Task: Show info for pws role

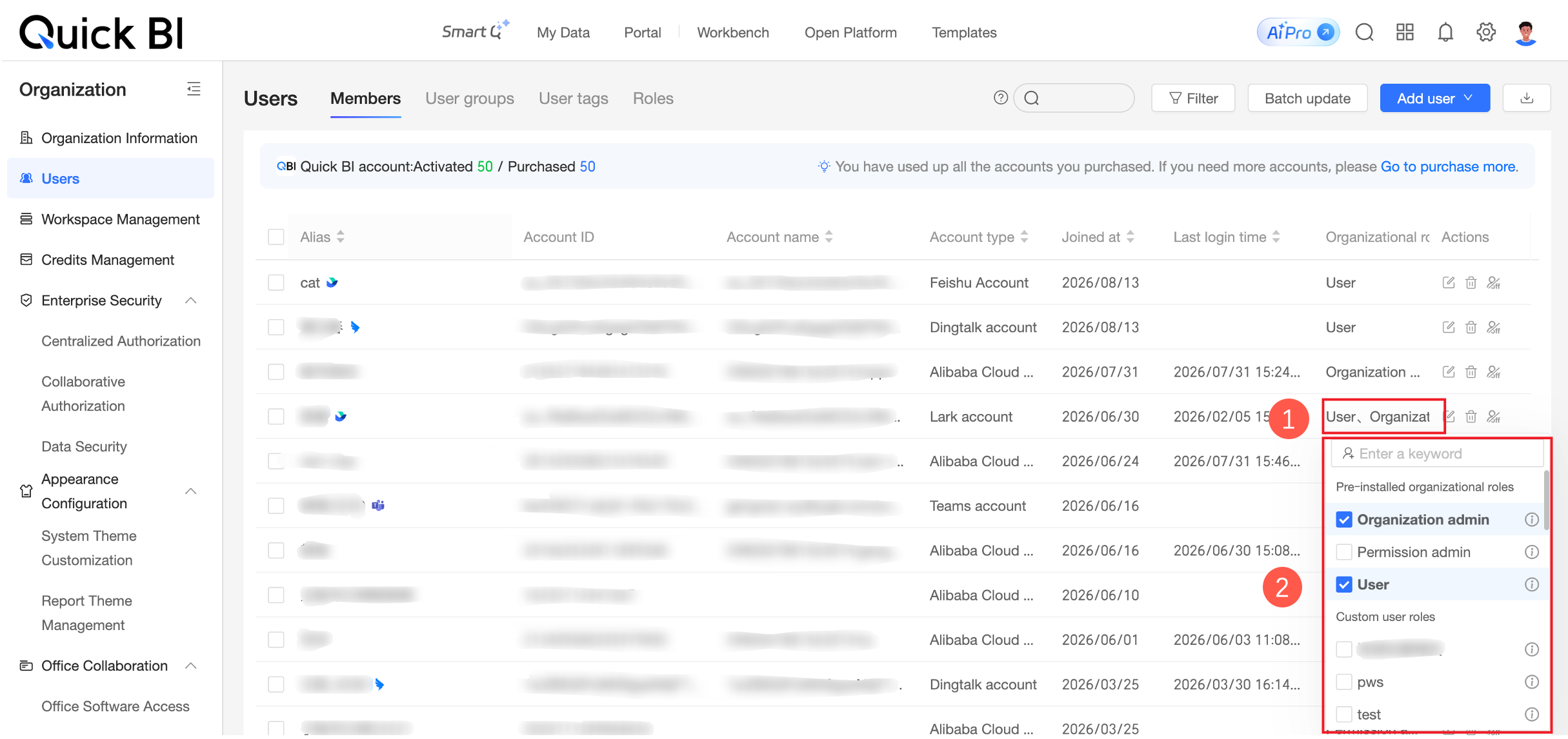Action: pos(1532,682)
